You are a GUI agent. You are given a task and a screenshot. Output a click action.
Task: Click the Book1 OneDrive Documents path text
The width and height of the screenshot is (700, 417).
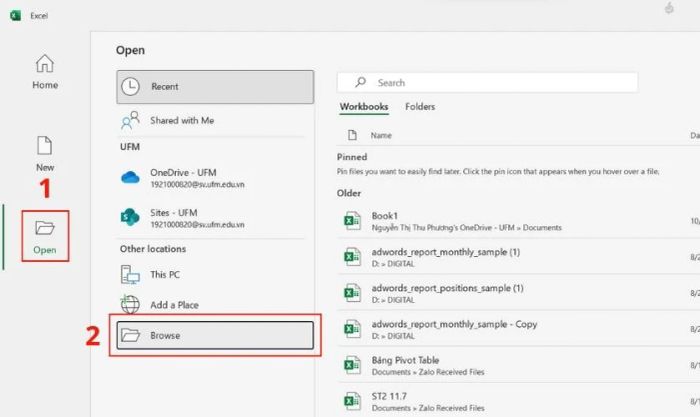click(x=467, y=228)
